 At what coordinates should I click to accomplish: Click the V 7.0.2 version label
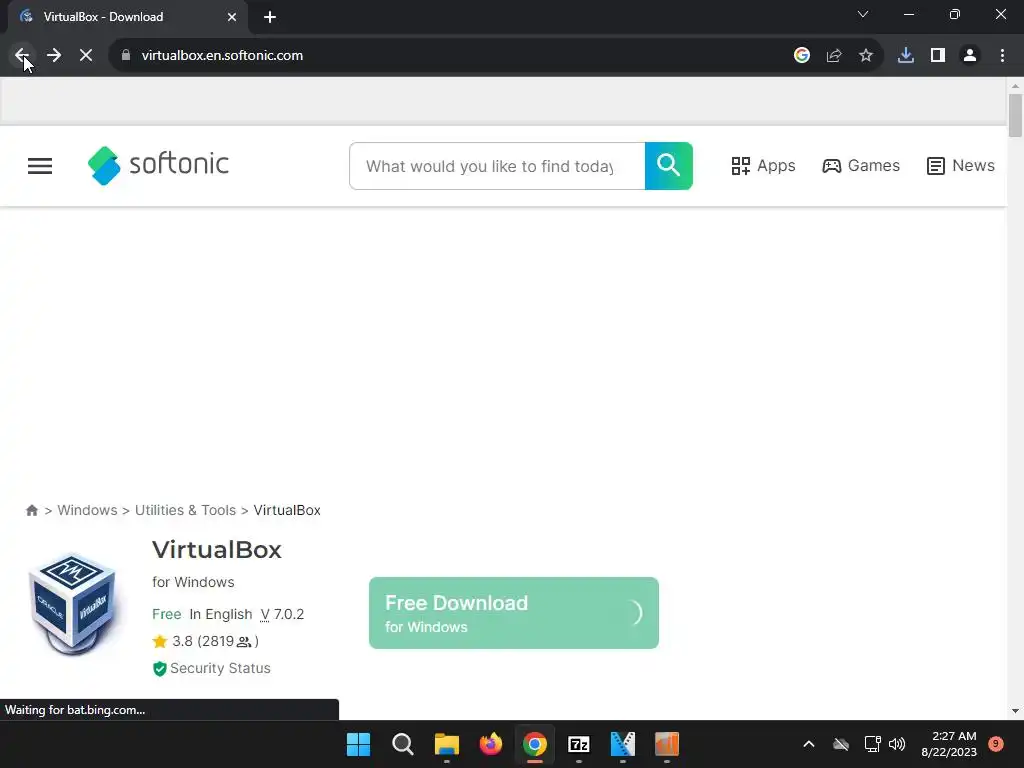[x=282, y=614]
